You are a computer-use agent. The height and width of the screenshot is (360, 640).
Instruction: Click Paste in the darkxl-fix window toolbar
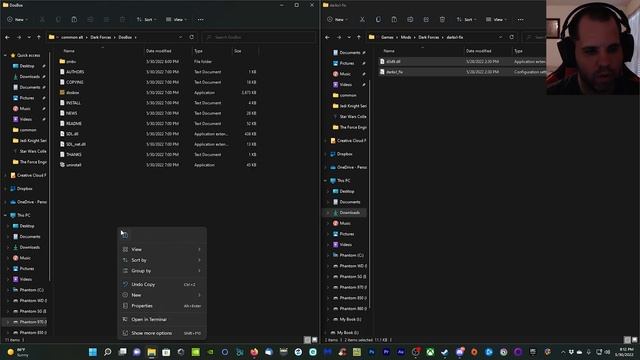(394, 20)
